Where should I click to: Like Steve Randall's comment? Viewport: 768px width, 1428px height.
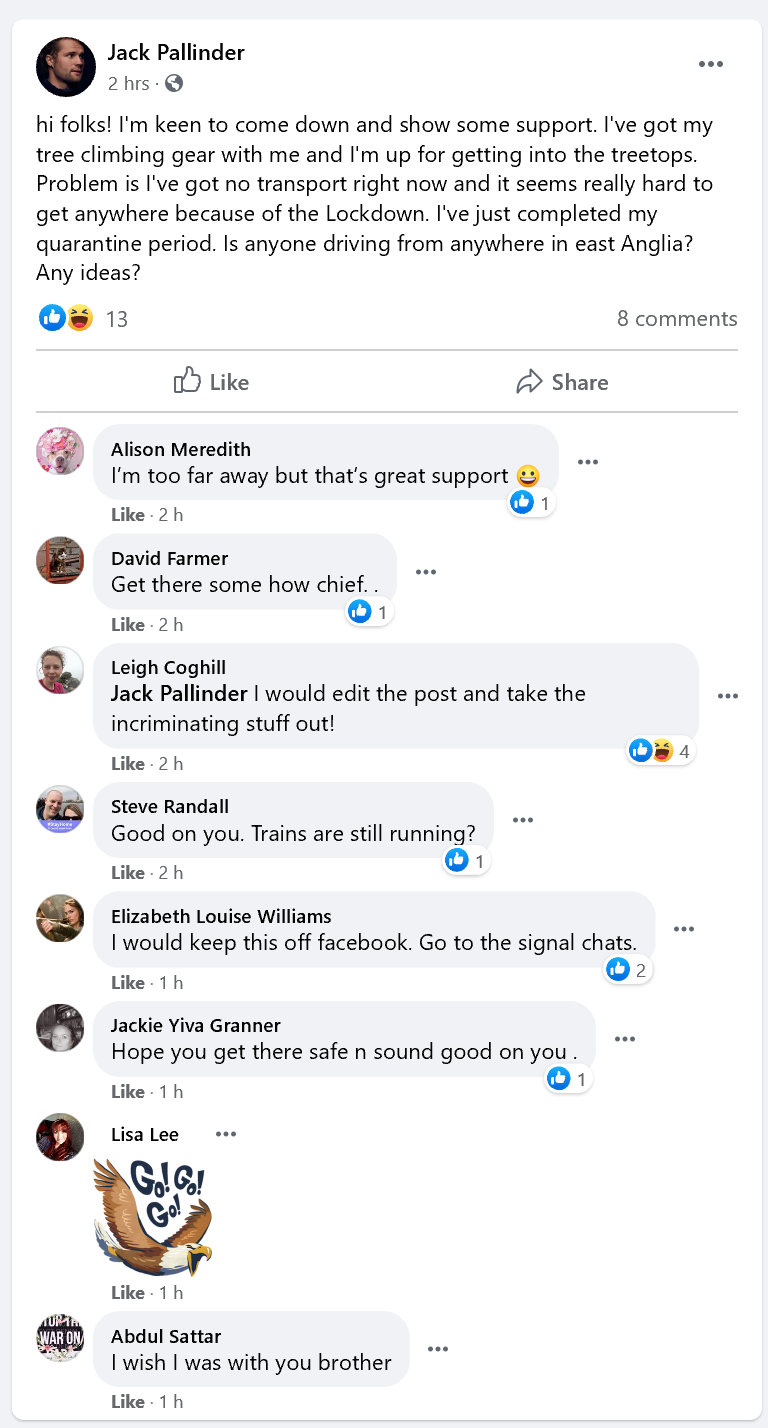[x=127, y=873]
